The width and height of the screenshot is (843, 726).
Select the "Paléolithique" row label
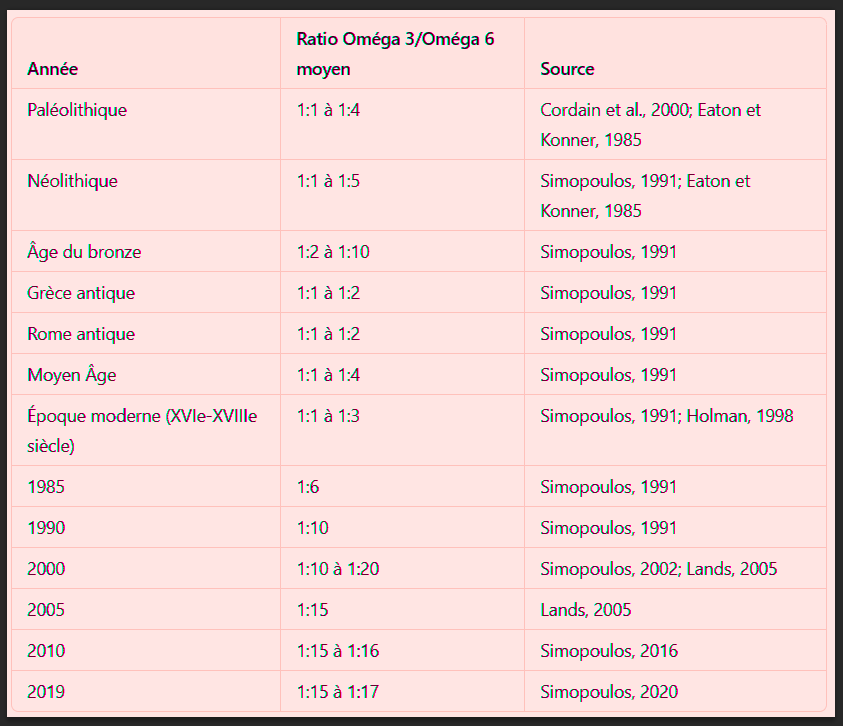coord(77,110)
